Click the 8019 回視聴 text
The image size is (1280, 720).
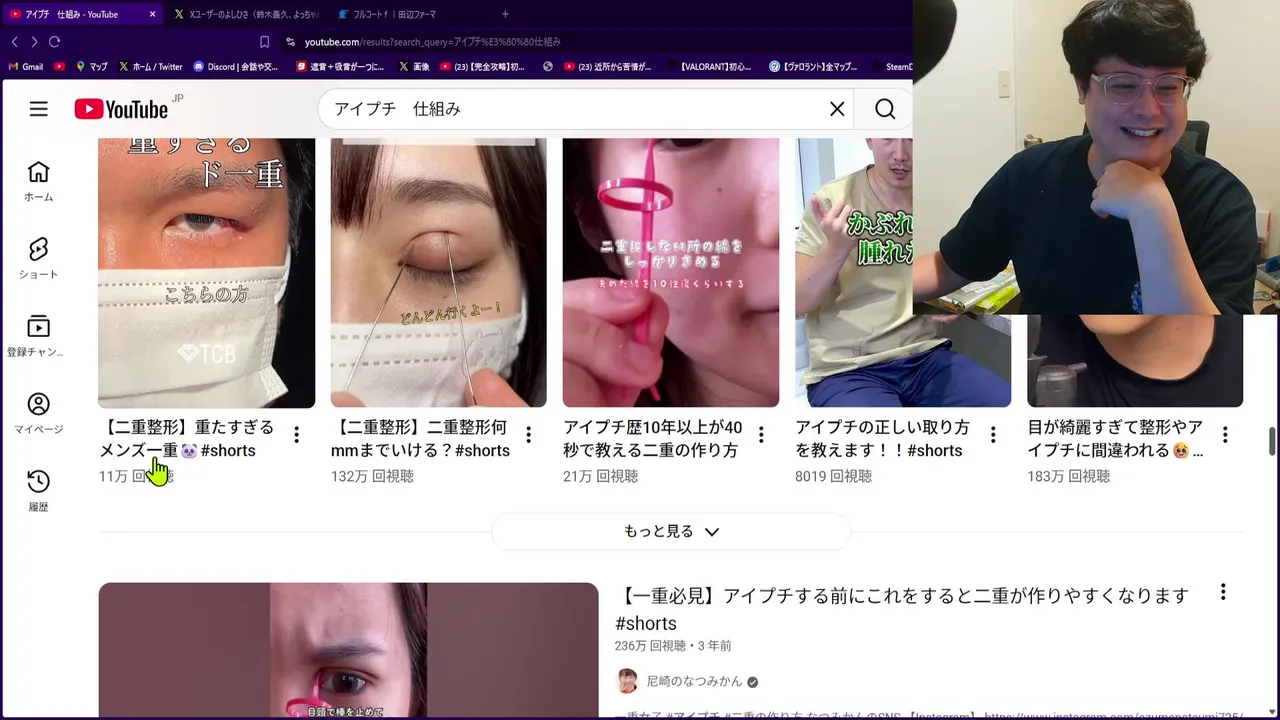click(x=833, y=476)
